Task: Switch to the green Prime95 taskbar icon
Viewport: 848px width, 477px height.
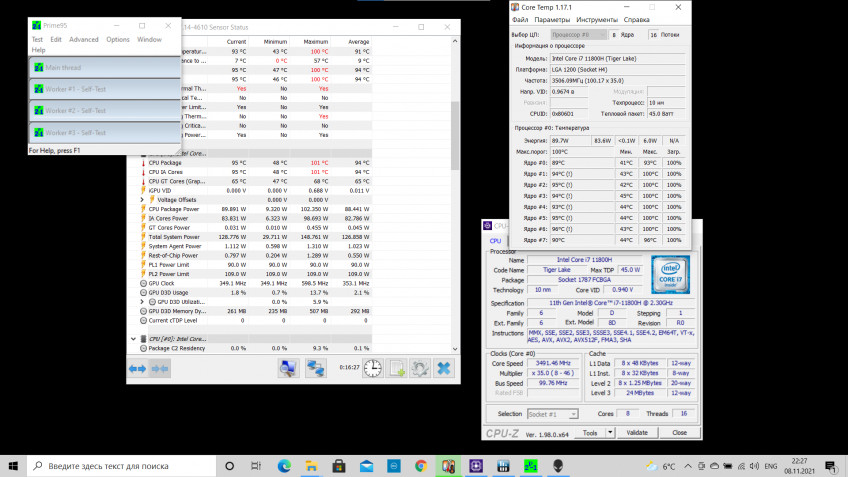Action: point(531,466)
